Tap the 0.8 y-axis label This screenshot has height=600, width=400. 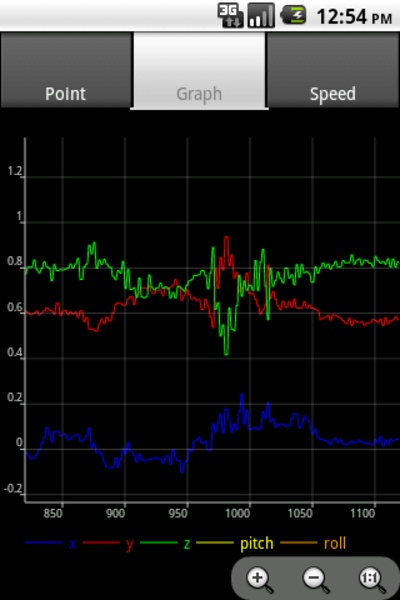pos(15,262)
